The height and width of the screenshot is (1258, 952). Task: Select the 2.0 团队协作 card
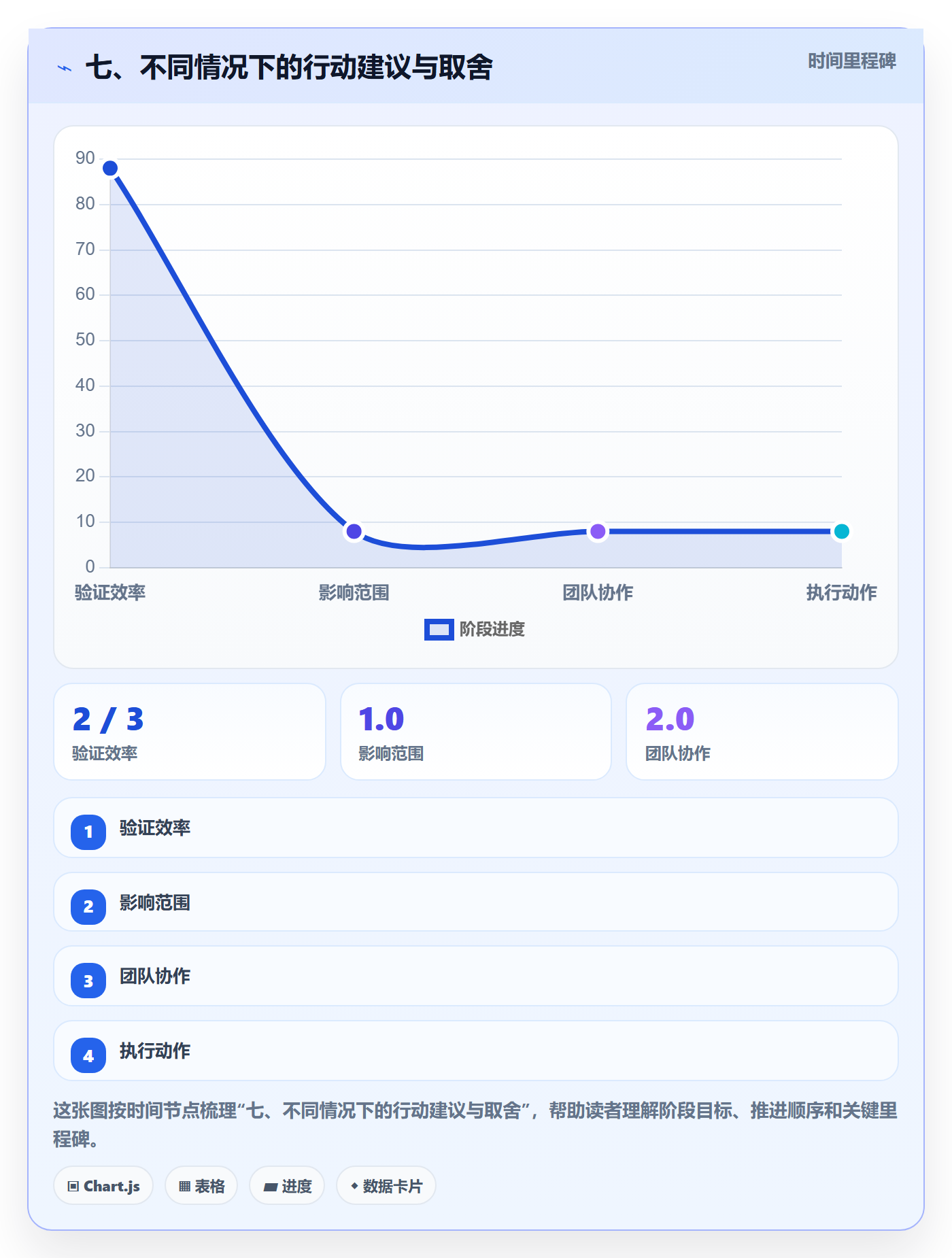[x=762, y=732]
